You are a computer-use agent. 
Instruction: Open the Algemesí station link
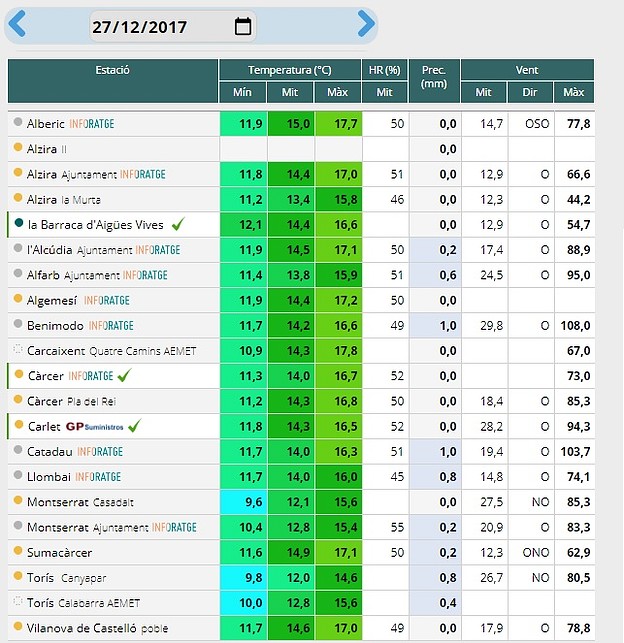click(x=52, y=301)
